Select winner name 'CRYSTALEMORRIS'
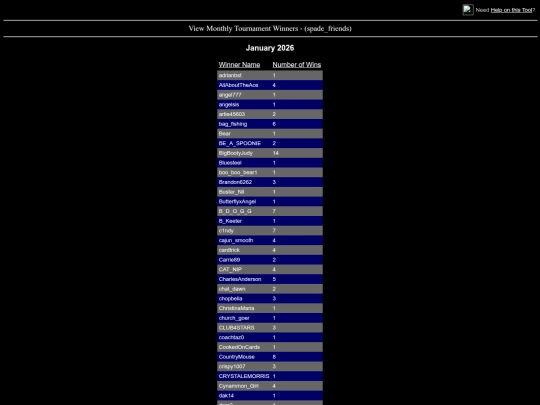 pyautogui.click(x=244, y=376)
